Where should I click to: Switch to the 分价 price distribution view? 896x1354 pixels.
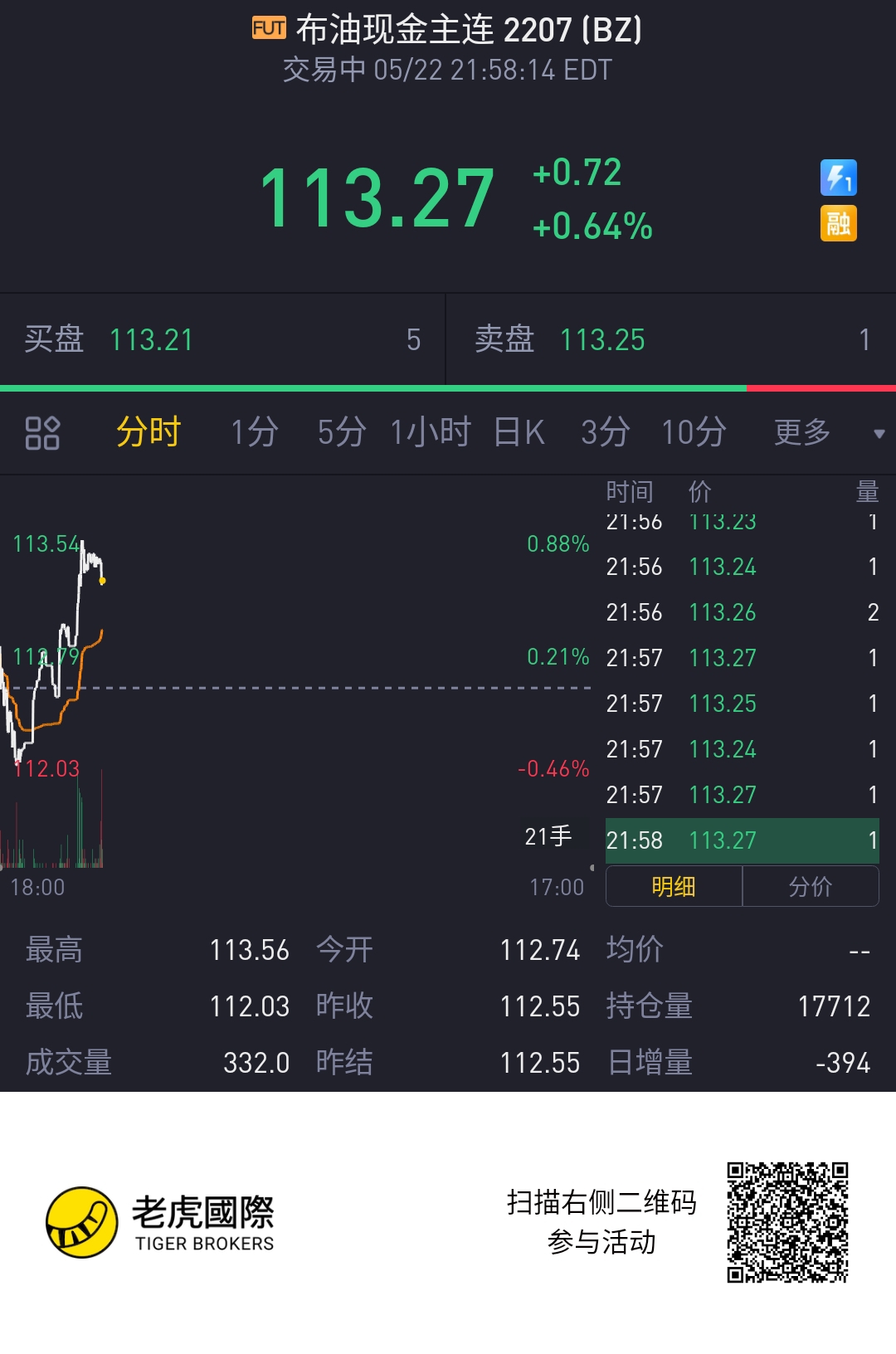click(811, 887)
